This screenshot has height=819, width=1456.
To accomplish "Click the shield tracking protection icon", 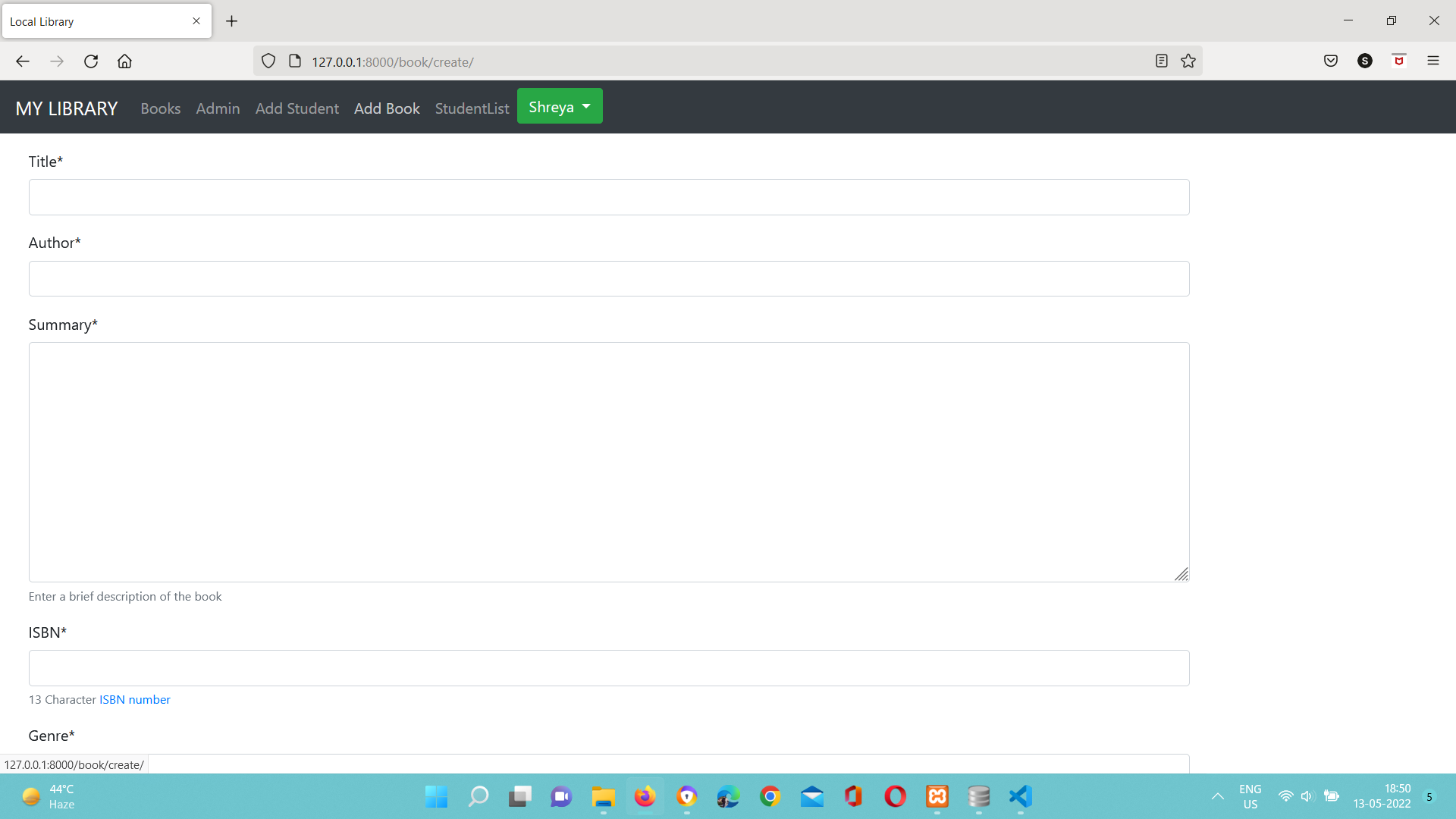I will coord(268,61).
